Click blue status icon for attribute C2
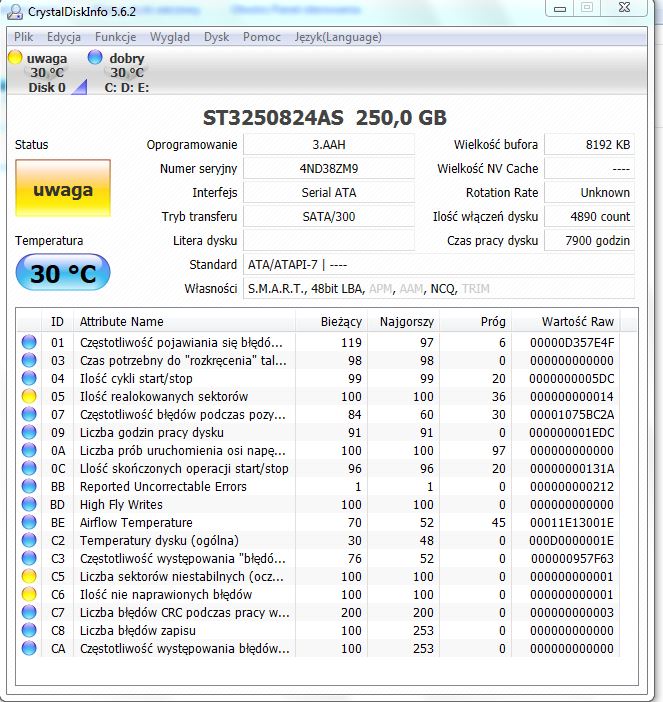The height and width of the screenshot is (702, 663). click(x=29, y=540)
